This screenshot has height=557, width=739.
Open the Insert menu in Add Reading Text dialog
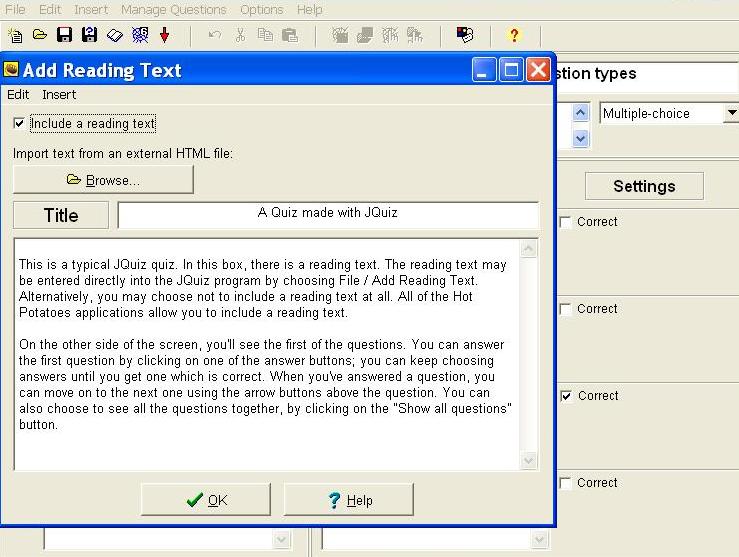click(59, 95)
